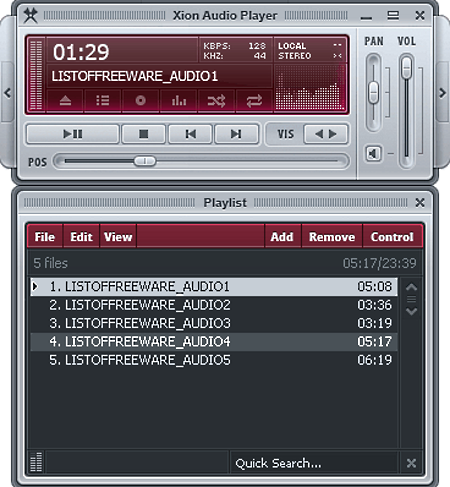Select track 1. LISTOFFREEWARE_AUDIO1

point(214,287)
